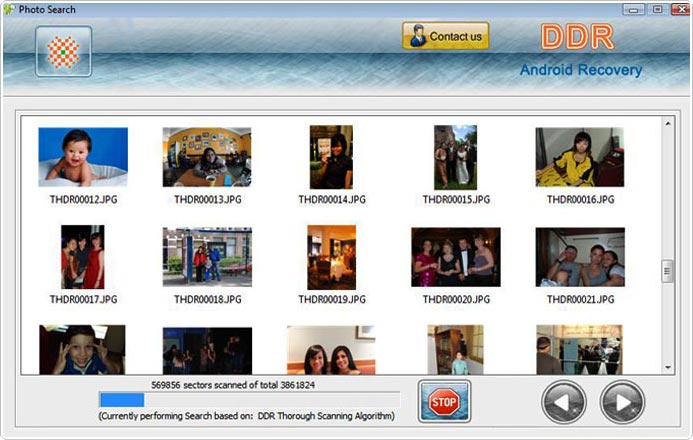Viewport: 693px width, 440px height.
Task: Click the THDR00015.JPG file name
Action: (456, 200)
